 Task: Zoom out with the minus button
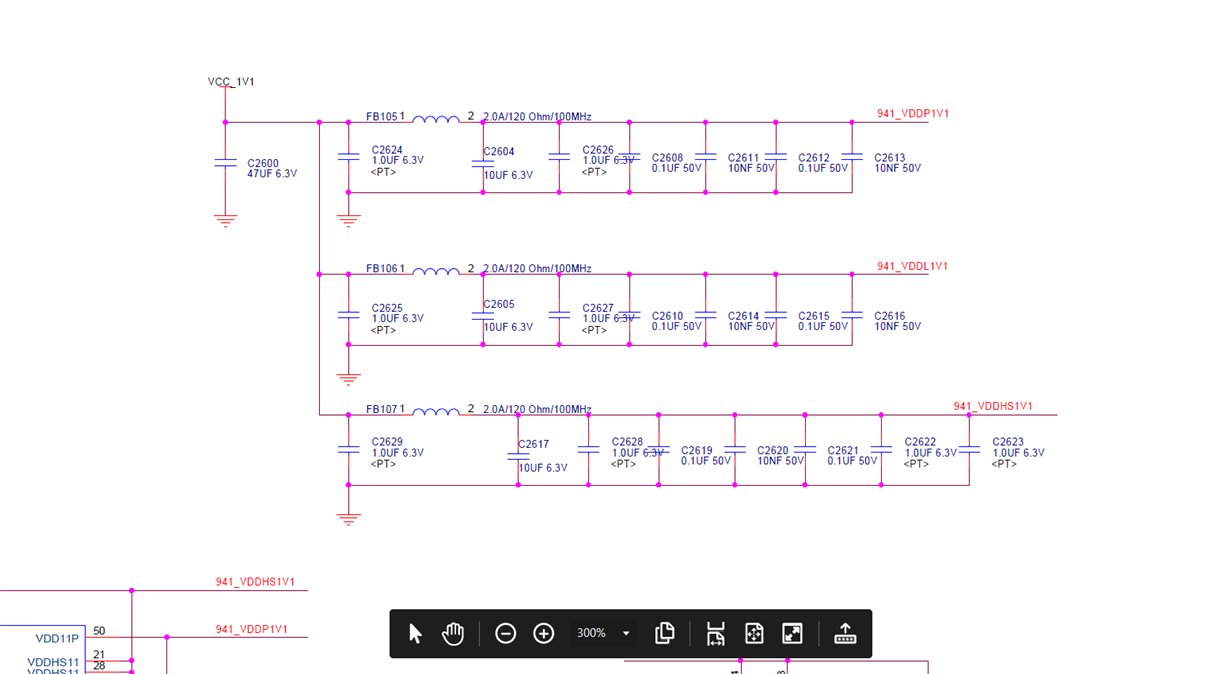click(506, 633)
